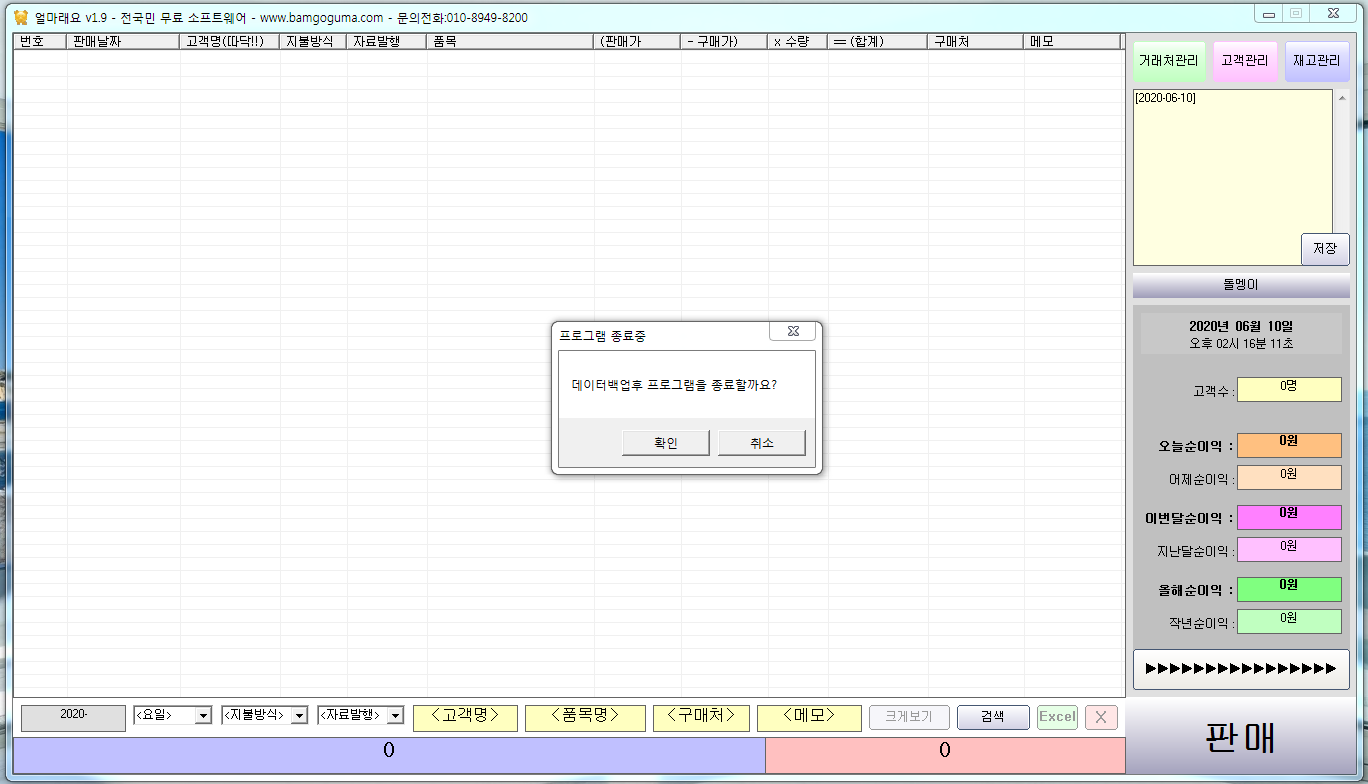Click the 품목 column header
This screenshot has height=784, width=1368.
tap(511, 42)
